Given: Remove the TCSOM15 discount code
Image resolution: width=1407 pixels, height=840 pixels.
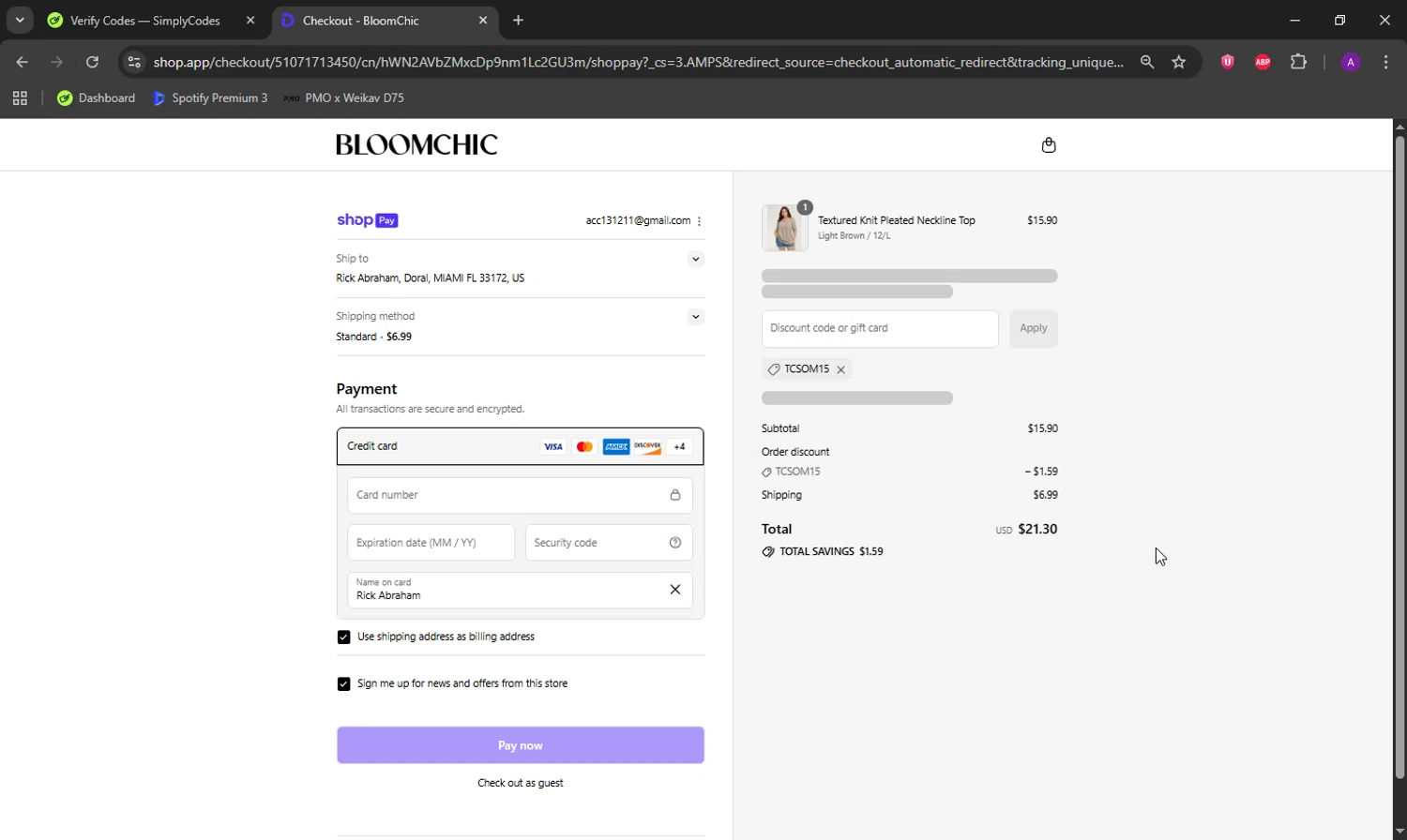Looking at the screenshot, I should [x=840, y=369].
